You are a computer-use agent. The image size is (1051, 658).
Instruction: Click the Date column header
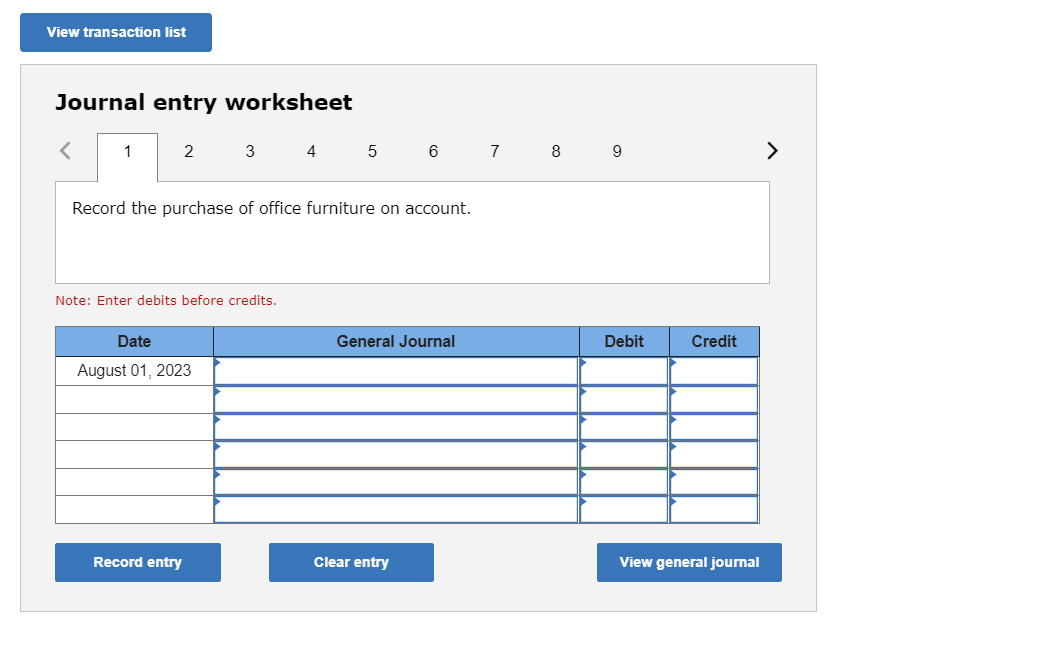pyautogui.click(x=134, y=342)
